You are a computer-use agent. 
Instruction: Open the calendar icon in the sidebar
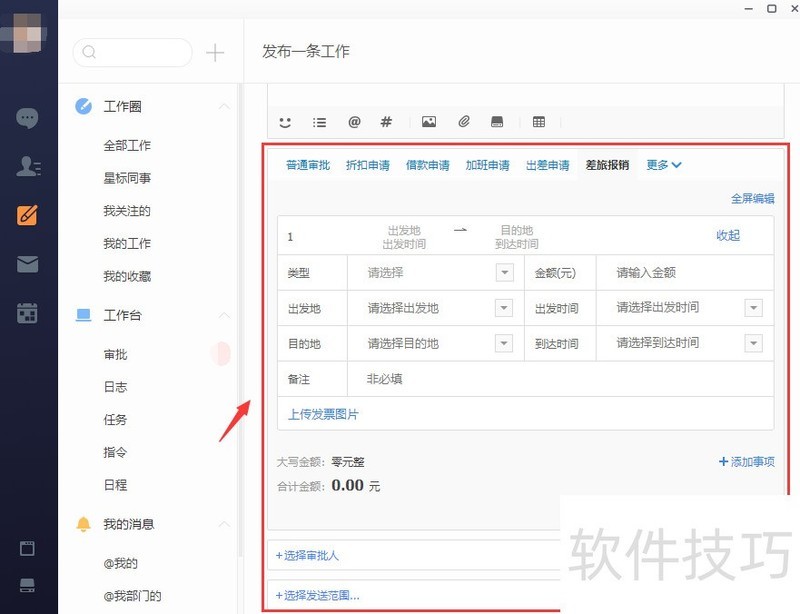27,310
